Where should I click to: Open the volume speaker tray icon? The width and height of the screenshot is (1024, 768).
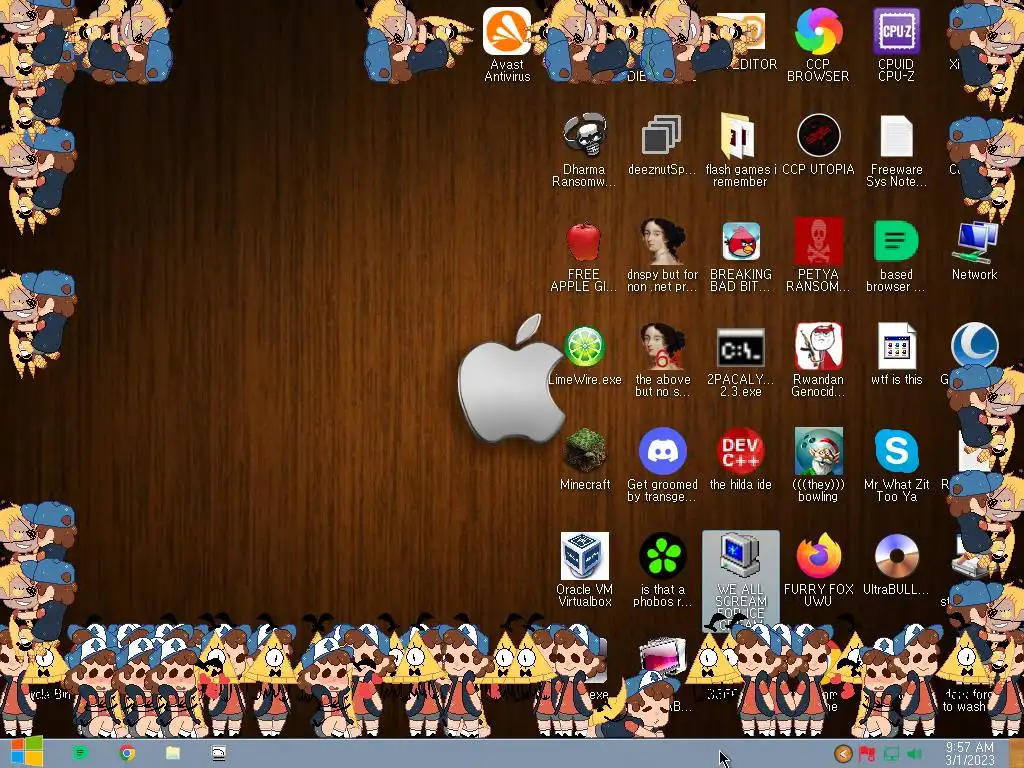click(915, 754)
